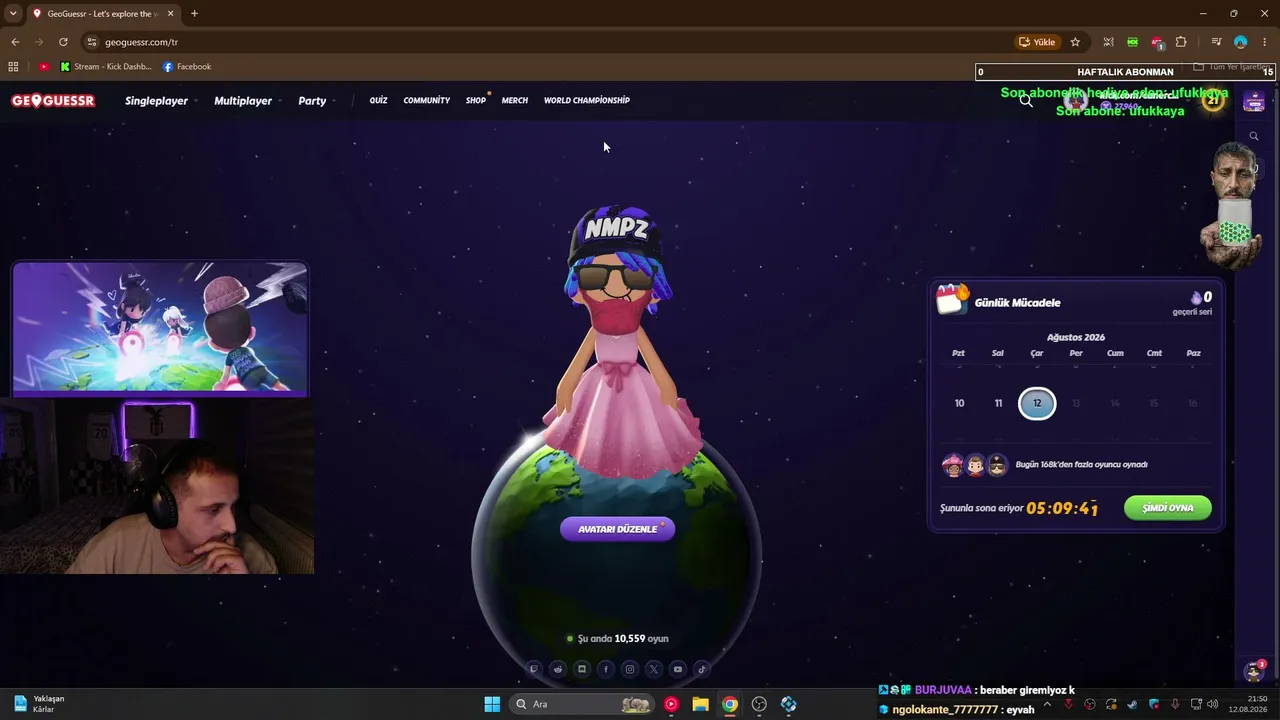
Task: Click the GeoGuessr logo
Action: pos(53,100)
